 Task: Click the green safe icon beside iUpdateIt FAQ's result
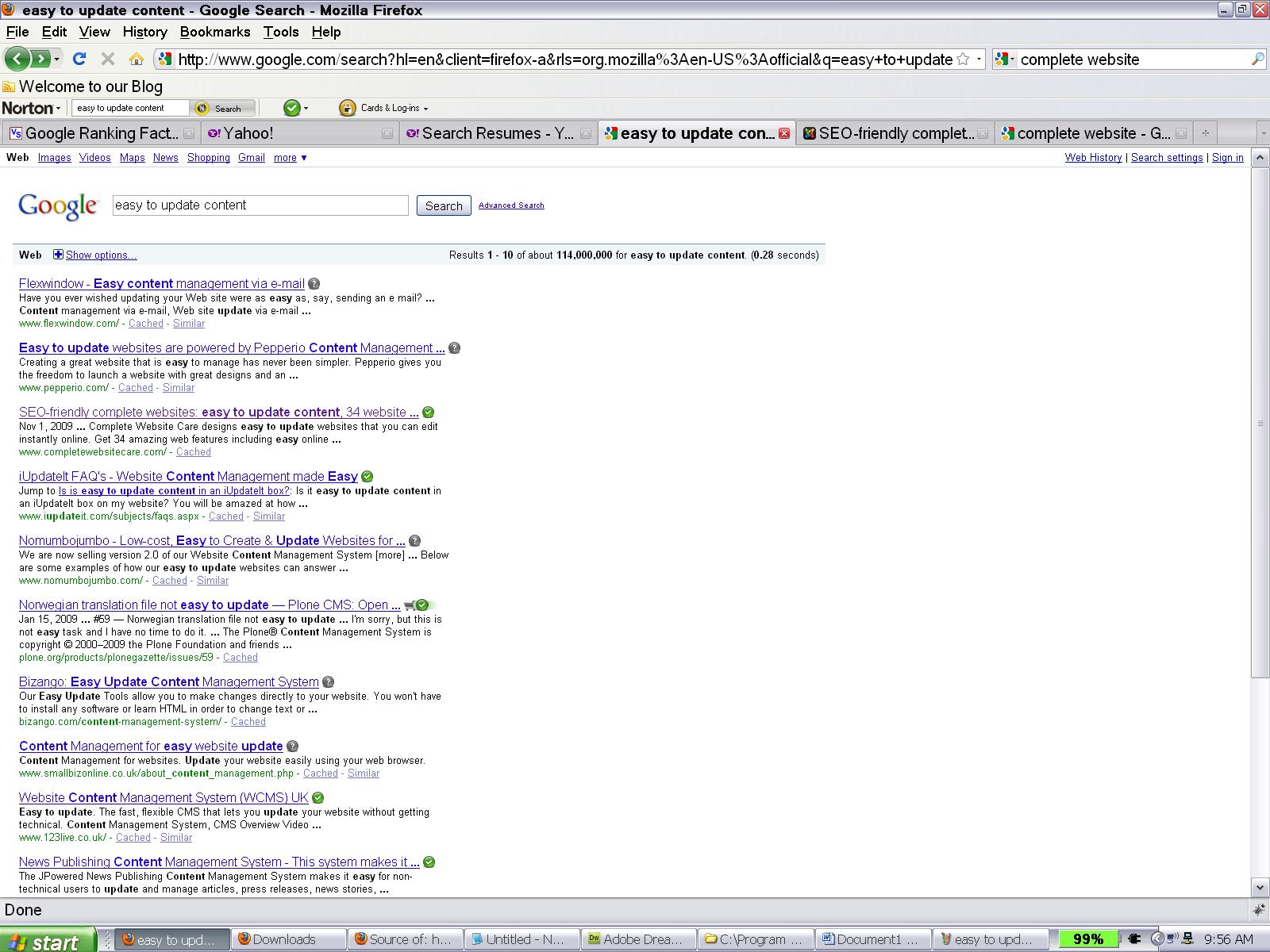point(368,477)
